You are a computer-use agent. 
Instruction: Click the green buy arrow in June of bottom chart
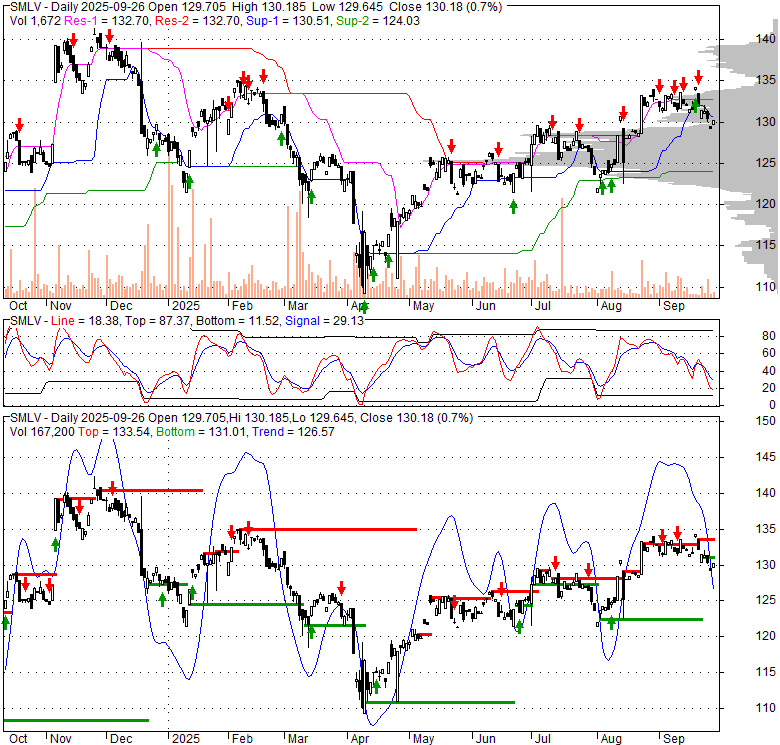[519, 627]
